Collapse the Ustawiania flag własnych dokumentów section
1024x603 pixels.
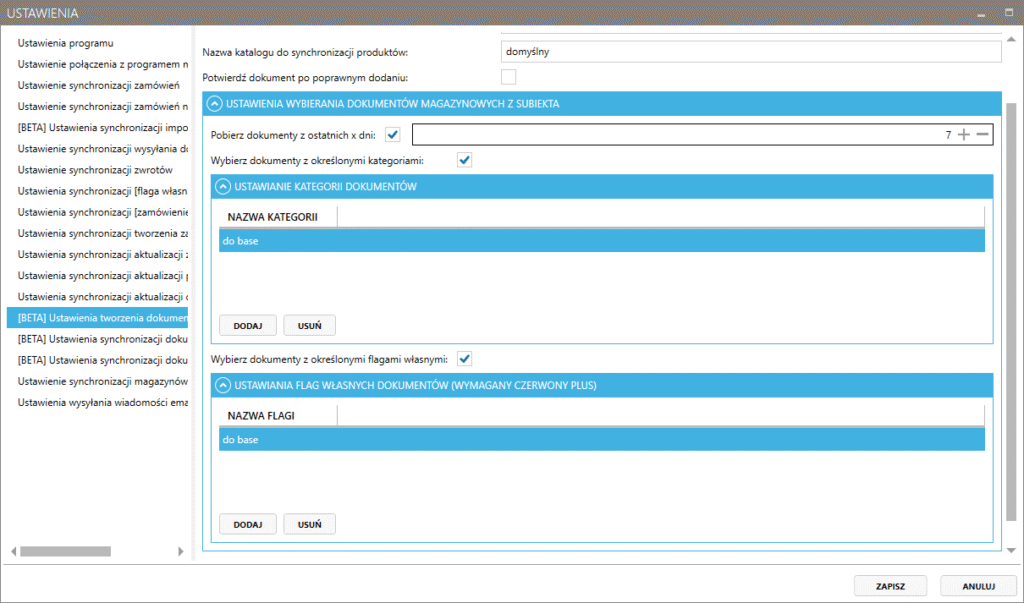(221, 385)
